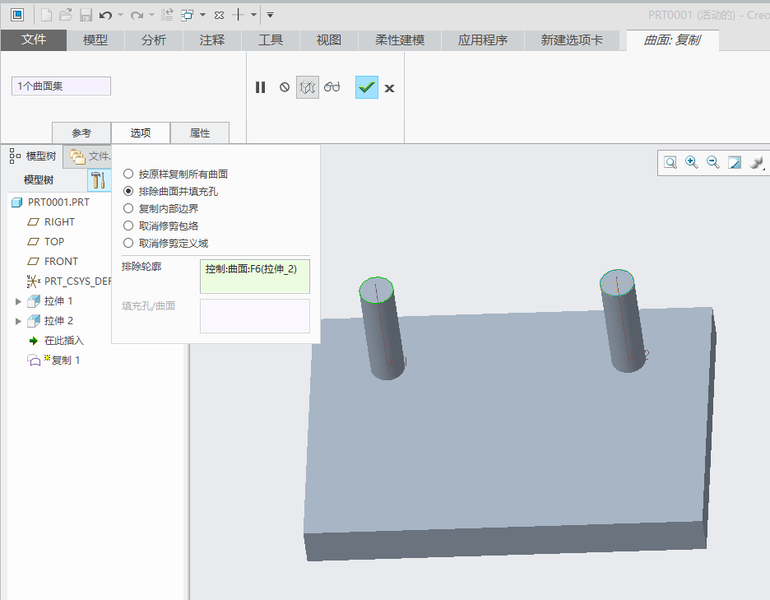Open the 文件 menu tab
Viewport: 770px width, 600px height.
33,40
